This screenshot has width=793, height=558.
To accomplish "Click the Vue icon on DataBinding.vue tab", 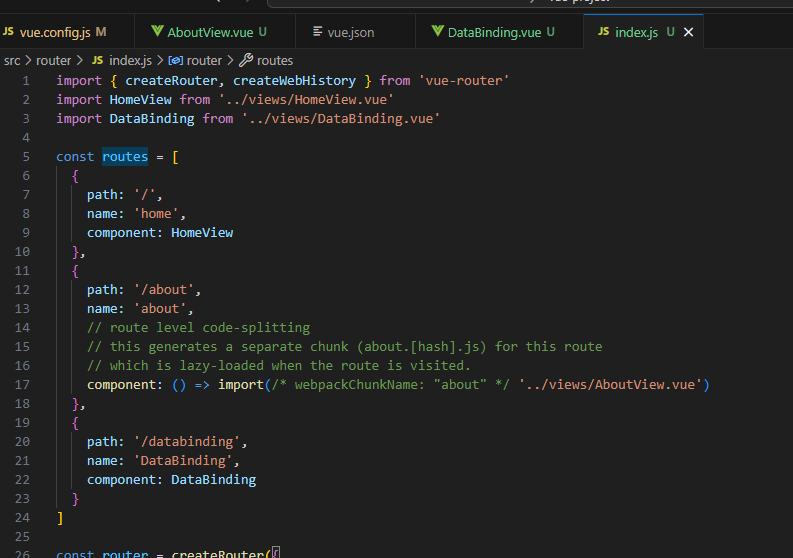I will (x=437, y=31).
